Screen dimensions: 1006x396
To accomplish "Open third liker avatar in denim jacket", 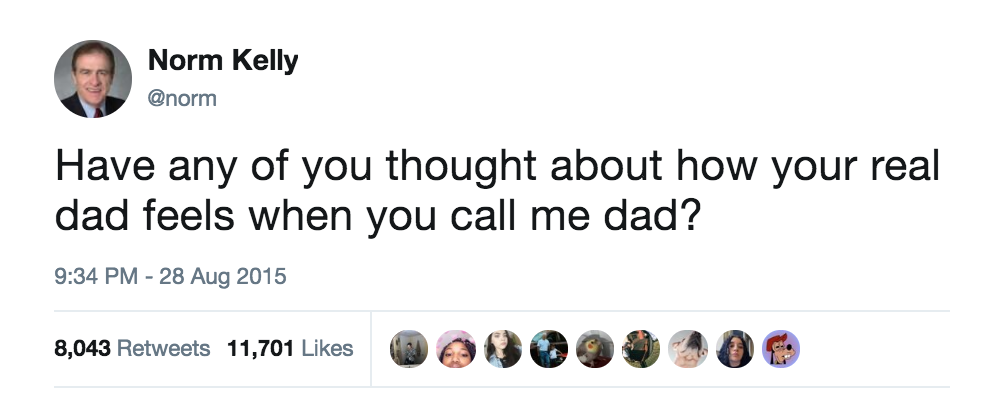I will pos(502,349).
